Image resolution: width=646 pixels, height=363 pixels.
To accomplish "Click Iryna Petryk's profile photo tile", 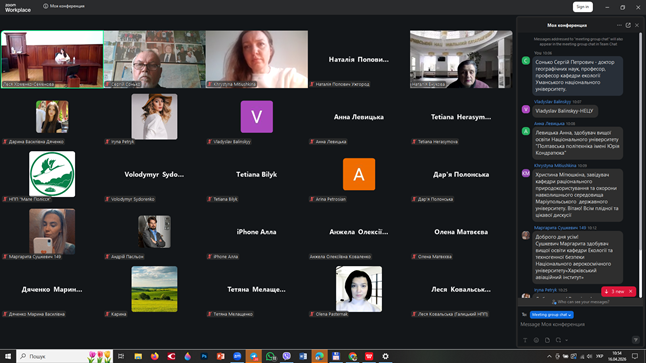I will (x=154, y=117).
